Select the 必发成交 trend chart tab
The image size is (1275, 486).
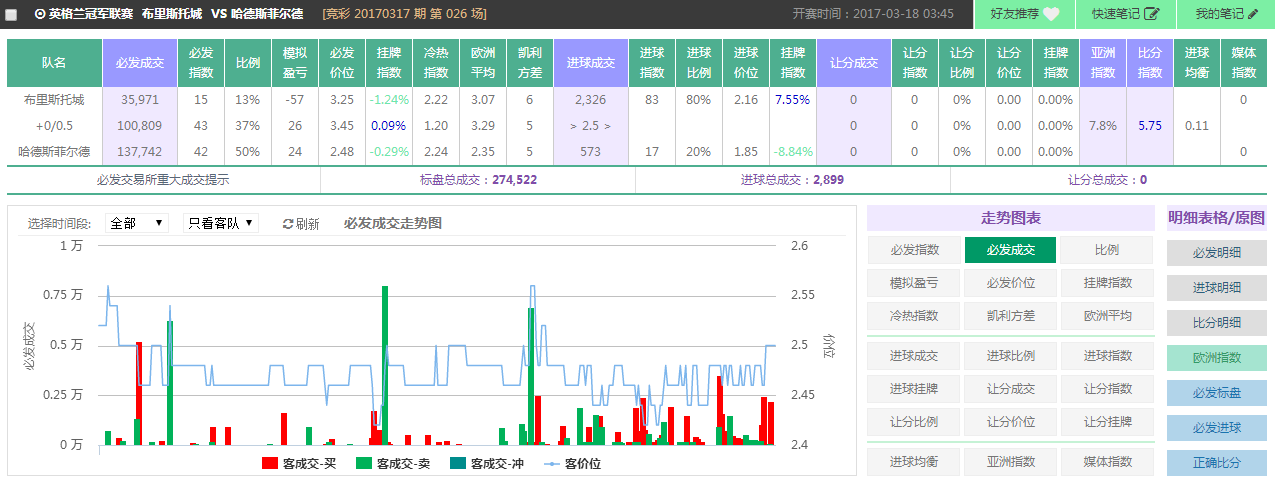pos(1009,250)
